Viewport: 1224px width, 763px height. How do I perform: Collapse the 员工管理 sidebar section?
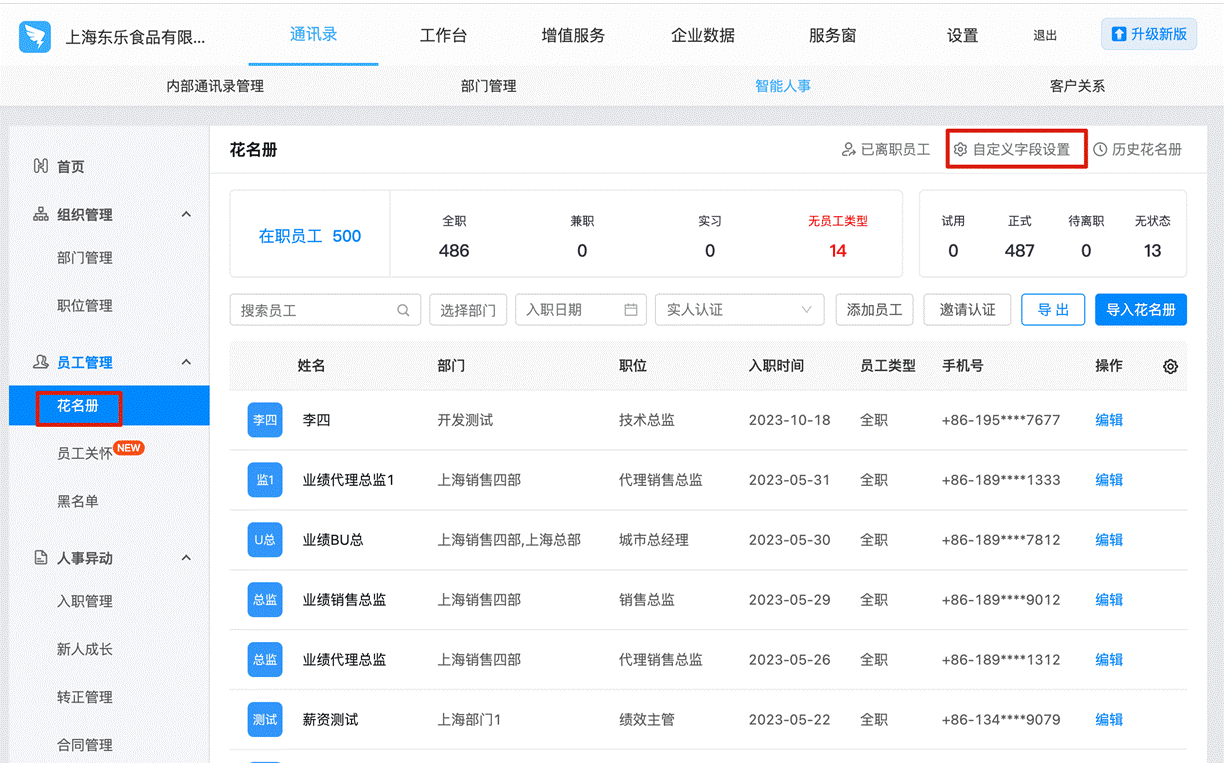[186, 363]
